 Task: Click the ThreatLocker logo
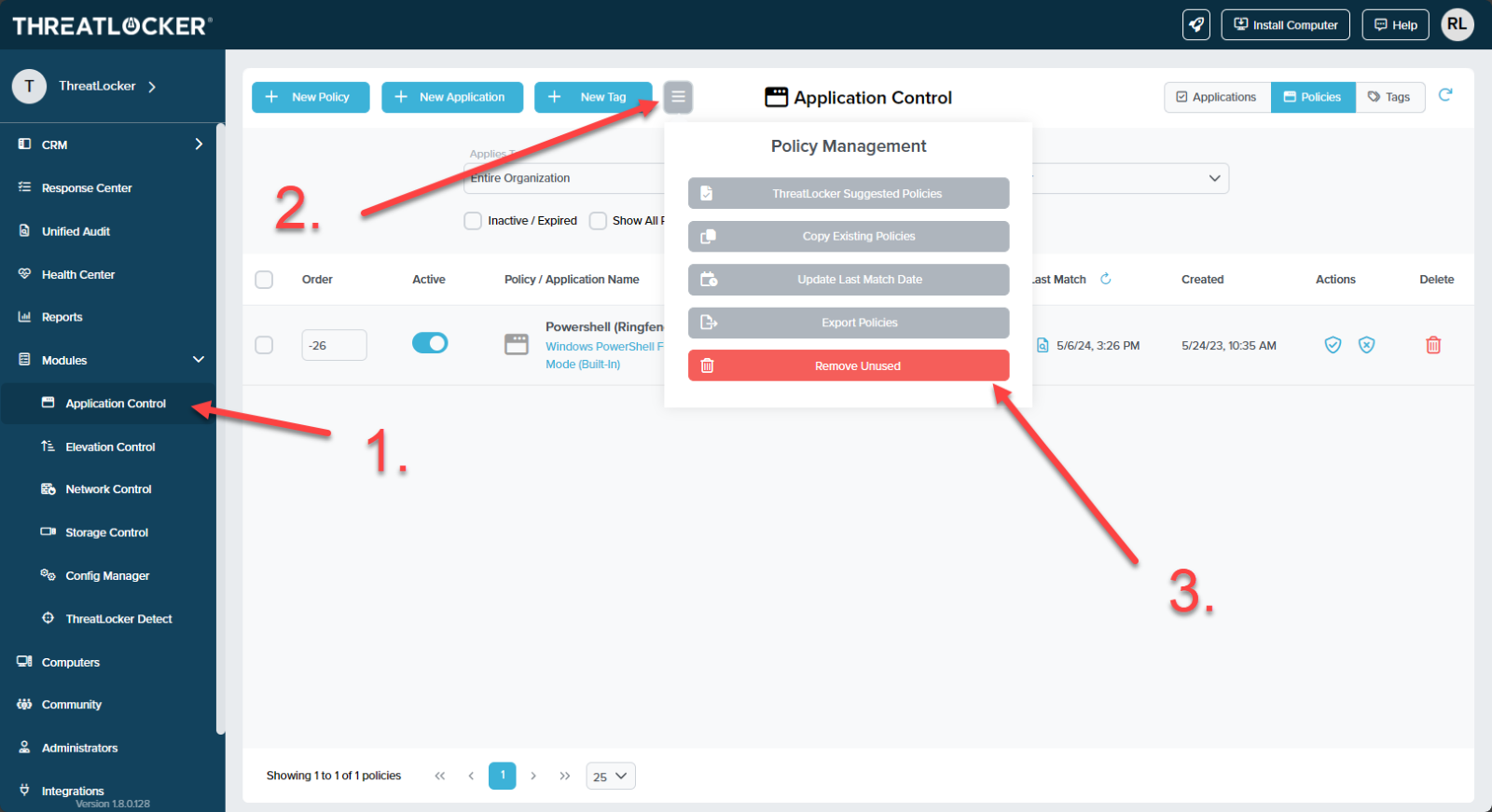pos(112,25)
